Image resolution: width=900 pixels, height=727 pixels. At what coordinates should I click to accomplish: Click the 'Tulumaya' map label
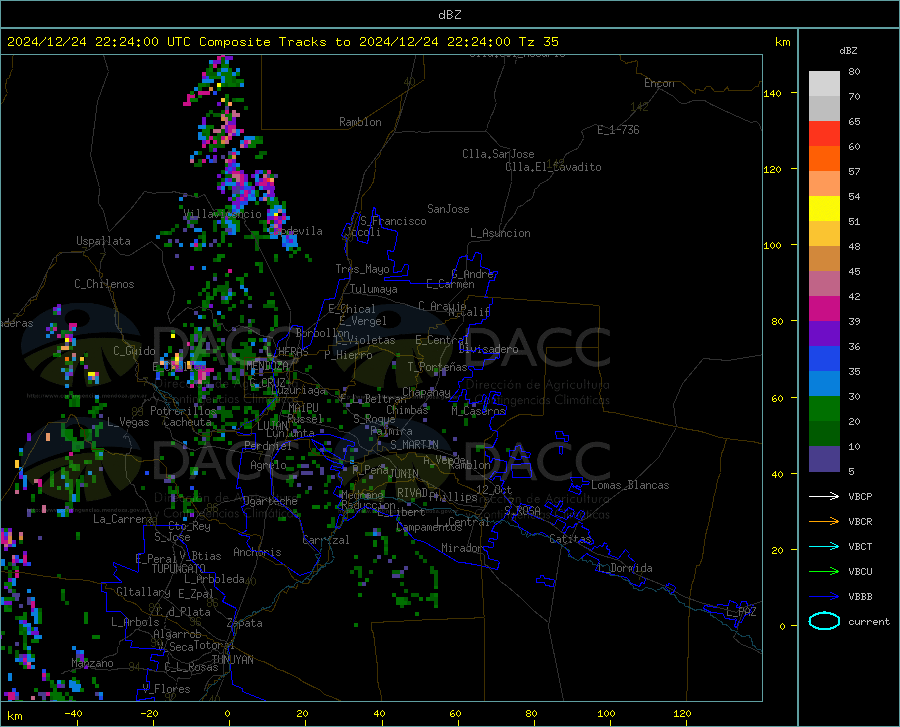tap(374, 289)
